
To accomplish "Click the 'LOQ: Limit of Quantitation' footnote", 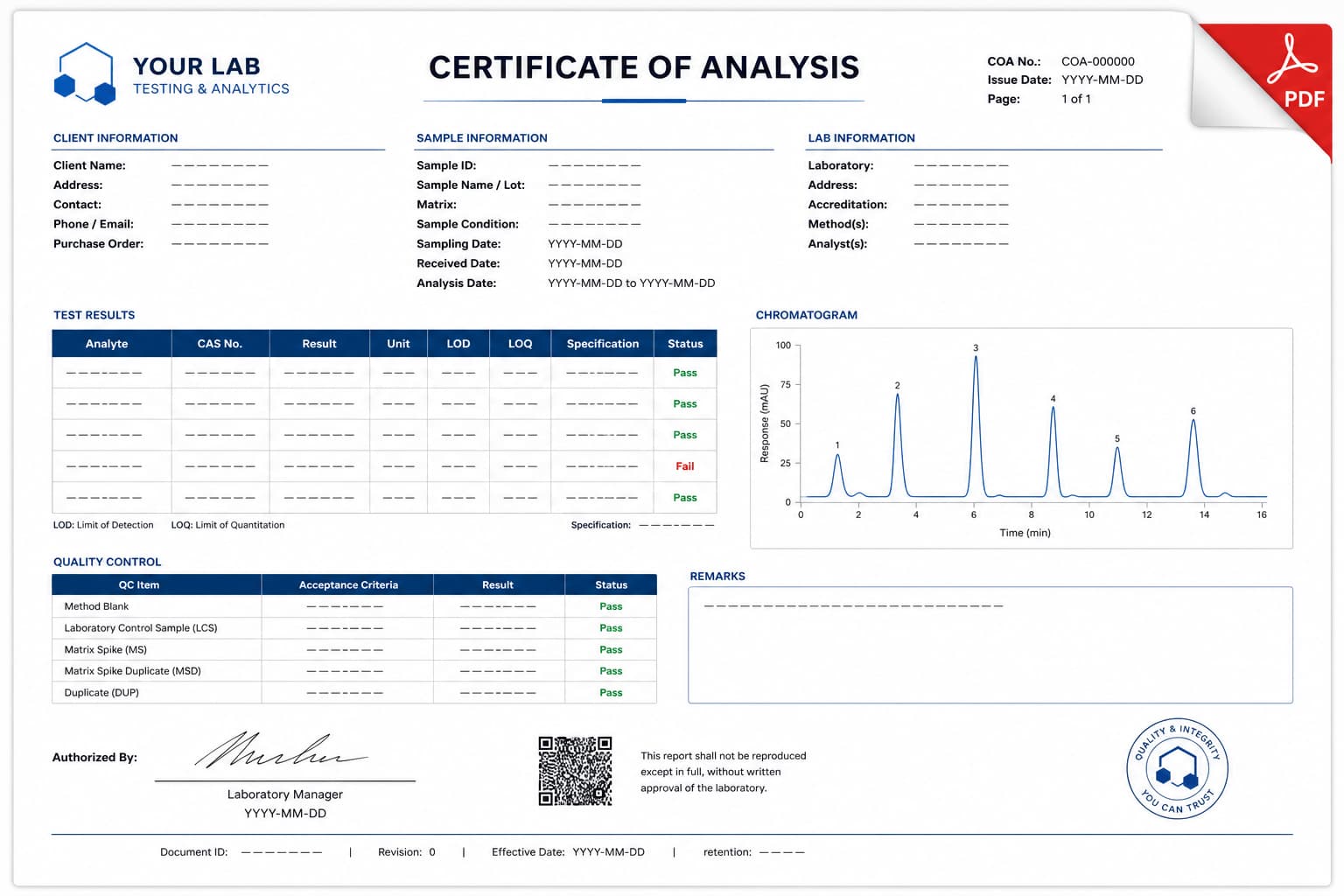I will point(227,525).
